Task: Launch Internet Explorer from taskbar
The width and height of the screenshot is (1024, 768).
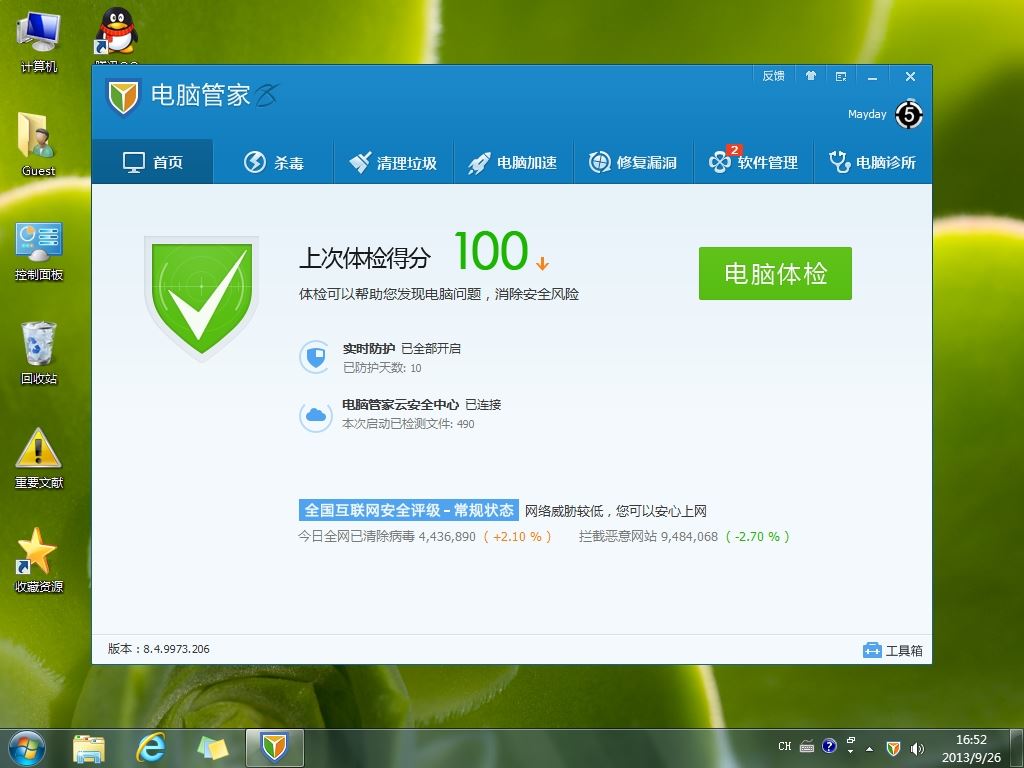Action: pos(150,748)
